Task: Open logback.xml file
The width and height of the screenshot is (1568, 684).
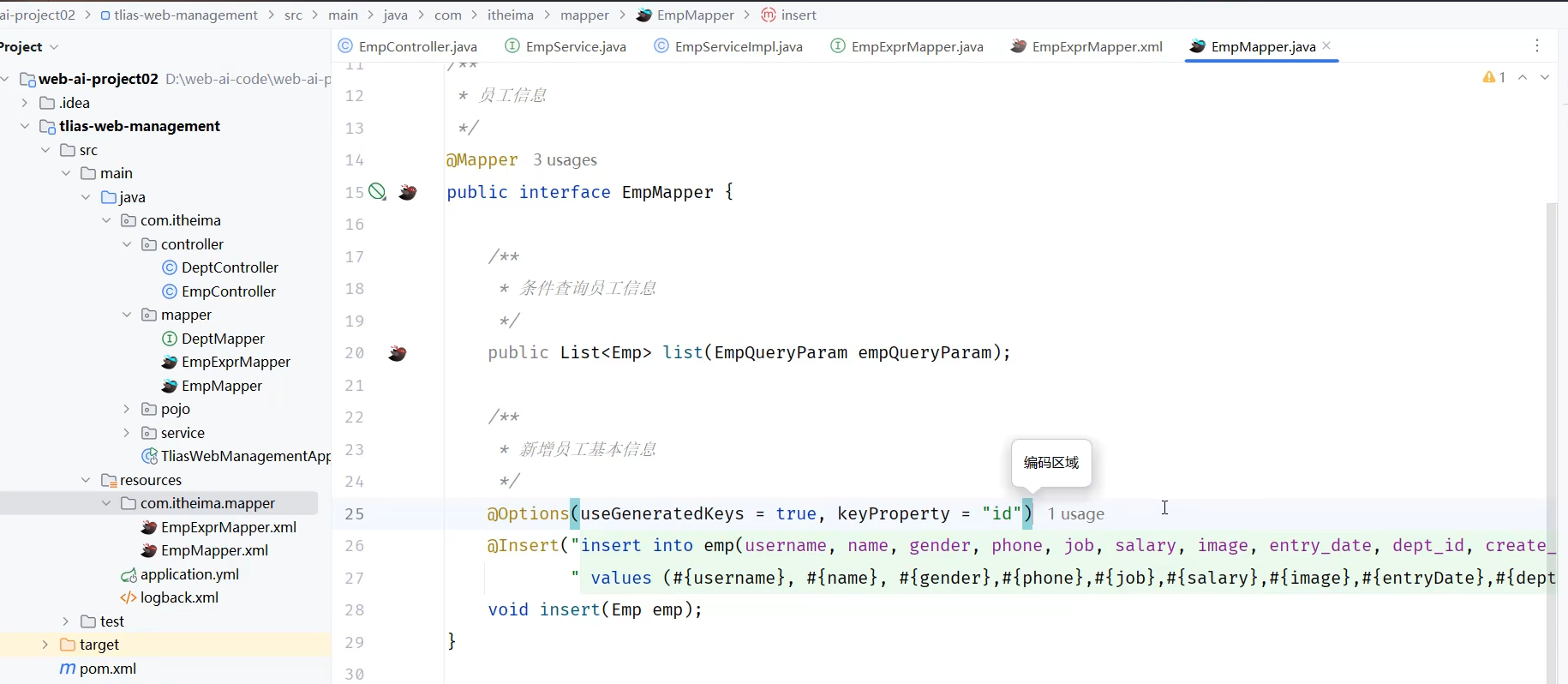Action: (x=170, y=597)
